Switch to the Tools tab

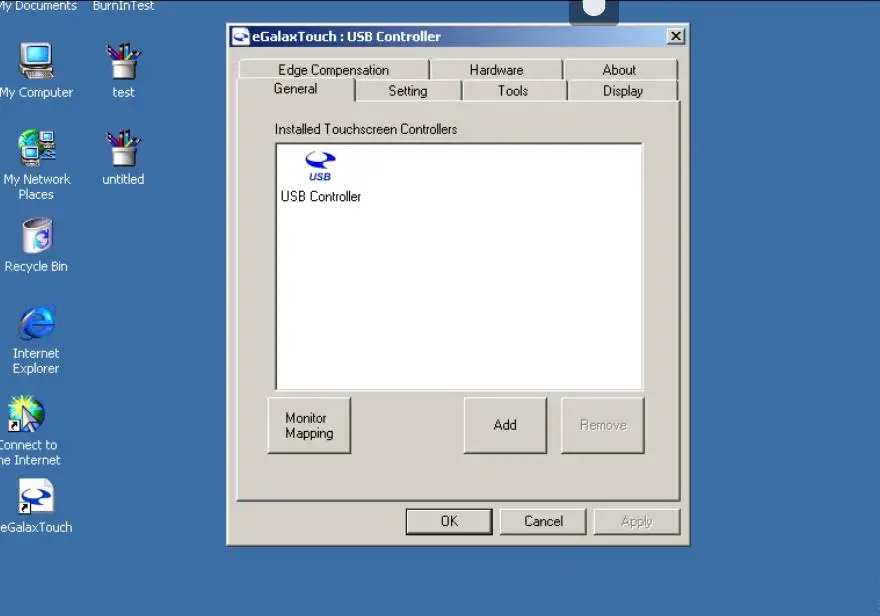[x=513, y=91]
